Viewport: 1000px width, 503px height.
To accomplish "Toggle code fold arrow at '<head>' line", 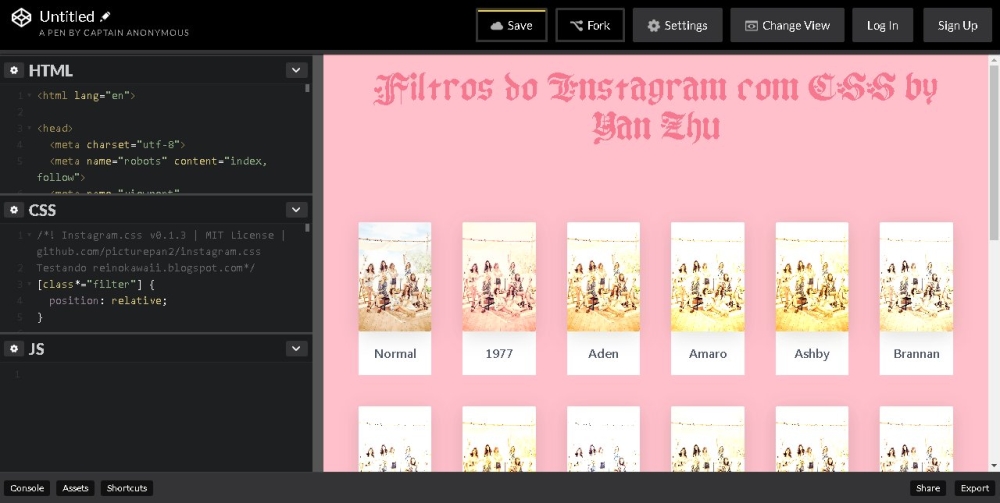I will [x=29, y=128].
